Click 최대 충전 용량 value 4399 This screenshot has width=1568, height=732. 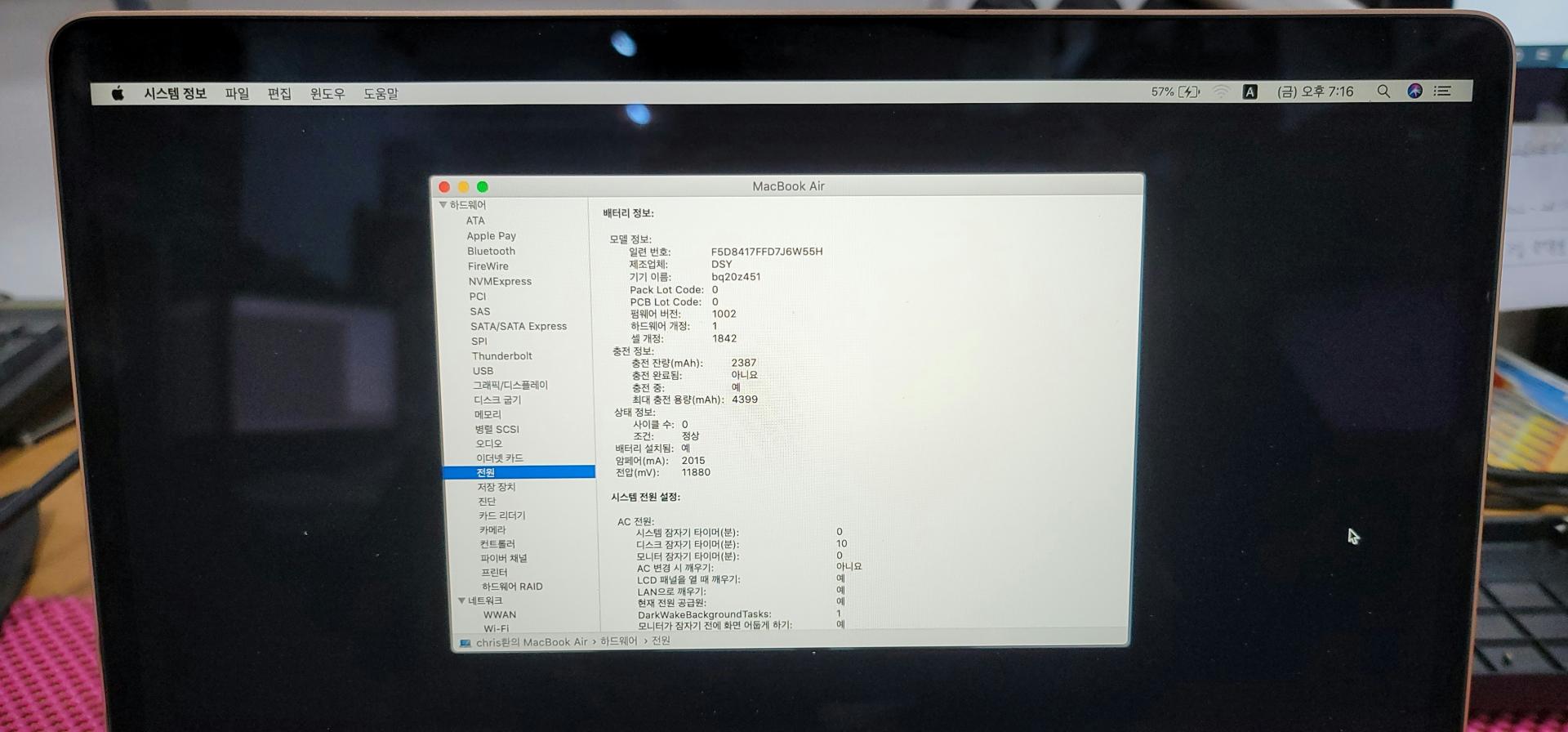(x=745, y=399)
